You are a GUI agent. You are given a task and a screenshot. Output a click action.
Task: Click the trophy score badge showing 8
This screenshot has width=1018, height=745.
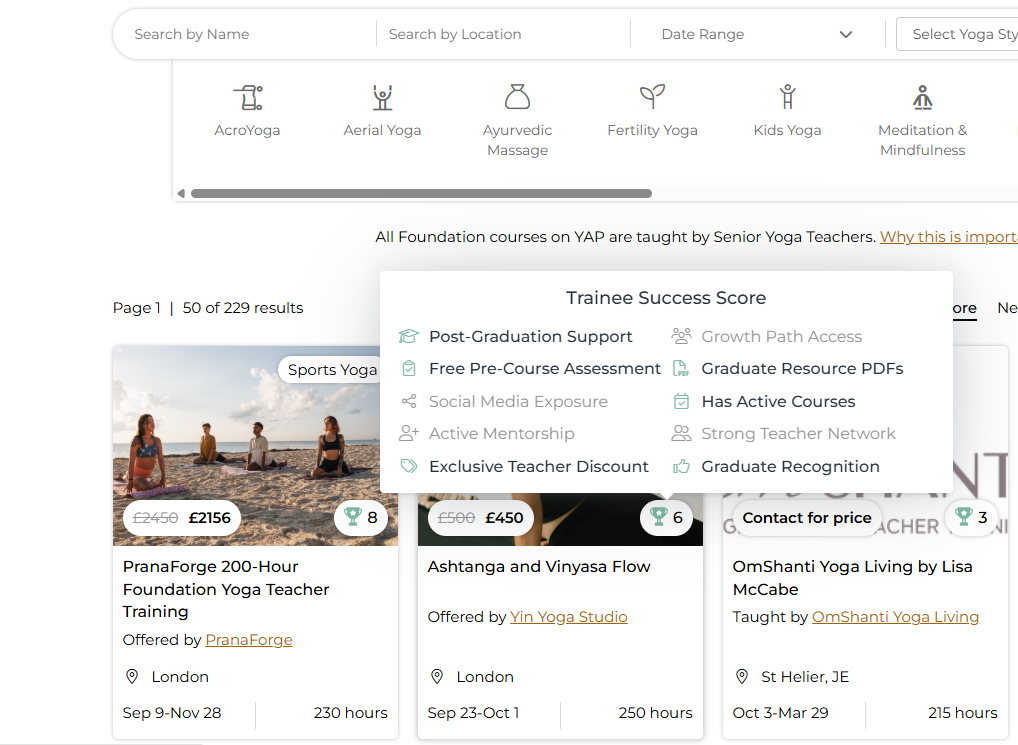(x=361, y=517)
